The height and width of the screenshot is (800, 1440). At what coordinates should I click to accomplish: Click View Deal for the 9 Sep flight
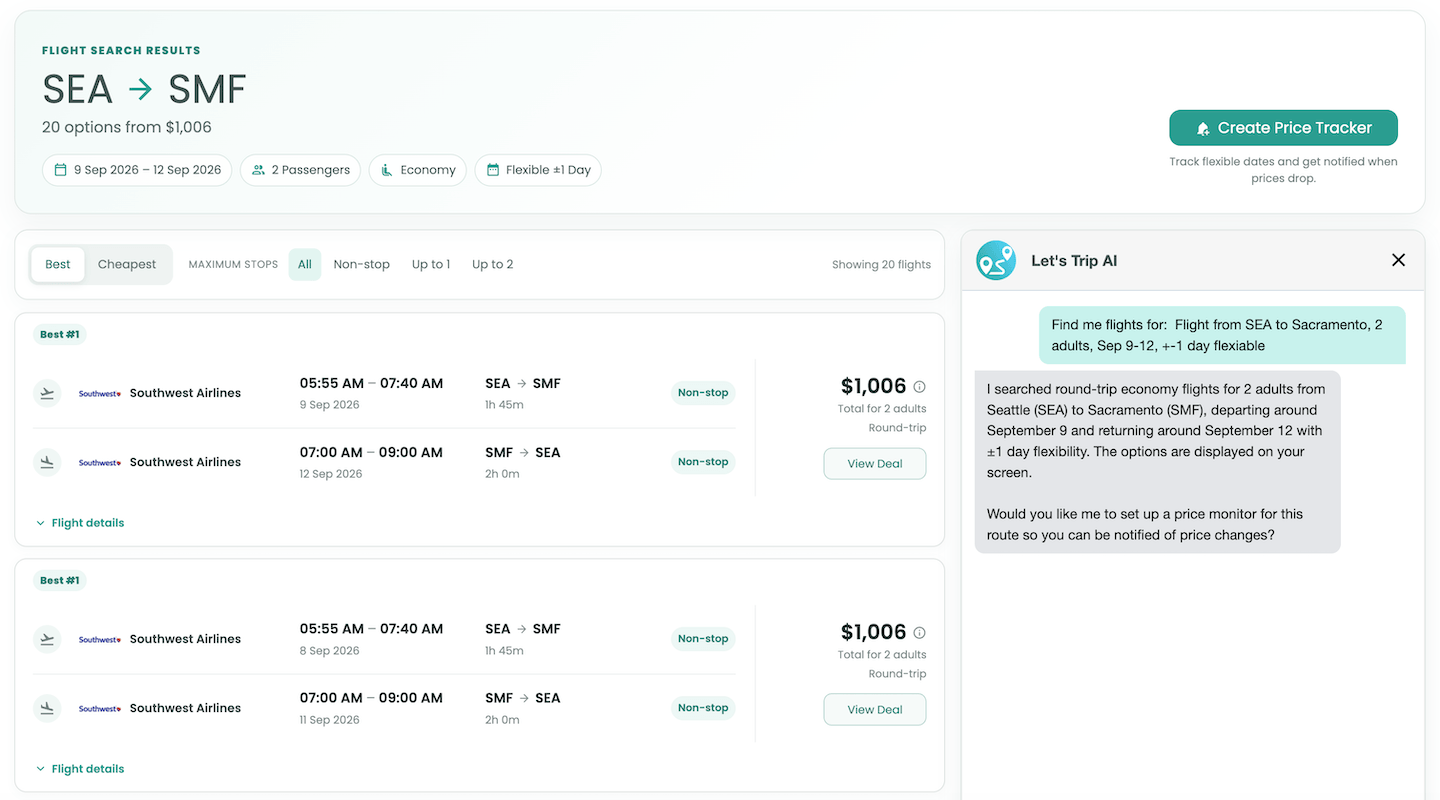tap(875, 464)
